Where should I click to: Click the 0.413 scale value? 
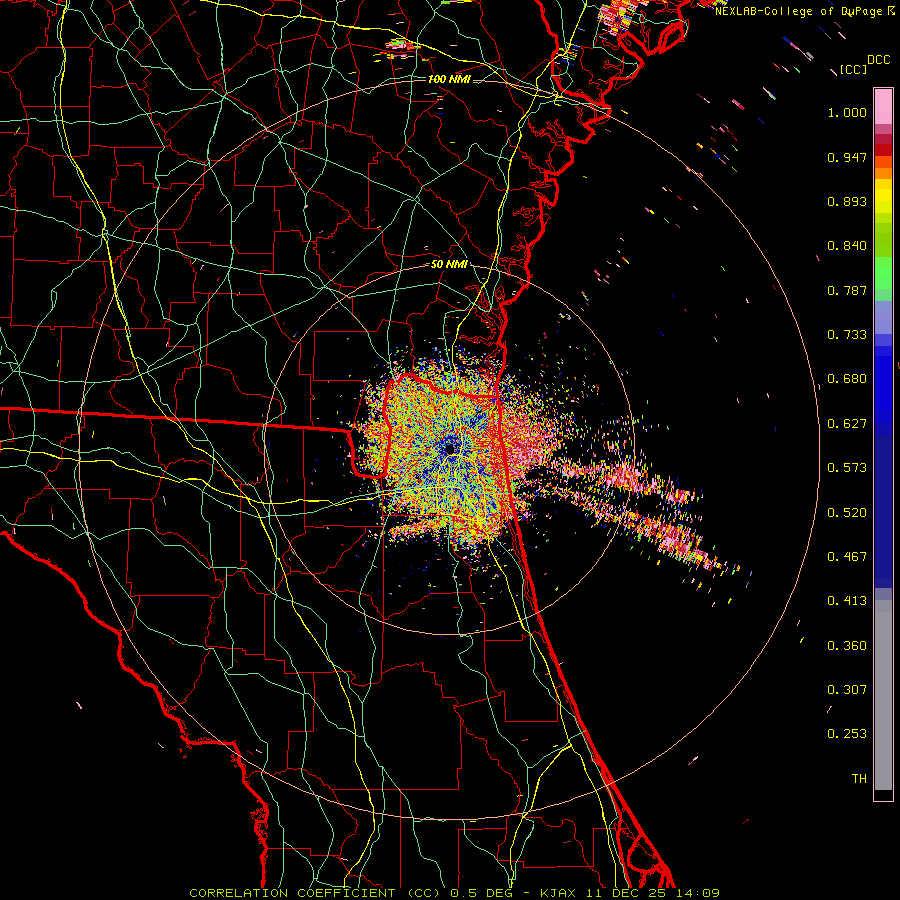847,601
